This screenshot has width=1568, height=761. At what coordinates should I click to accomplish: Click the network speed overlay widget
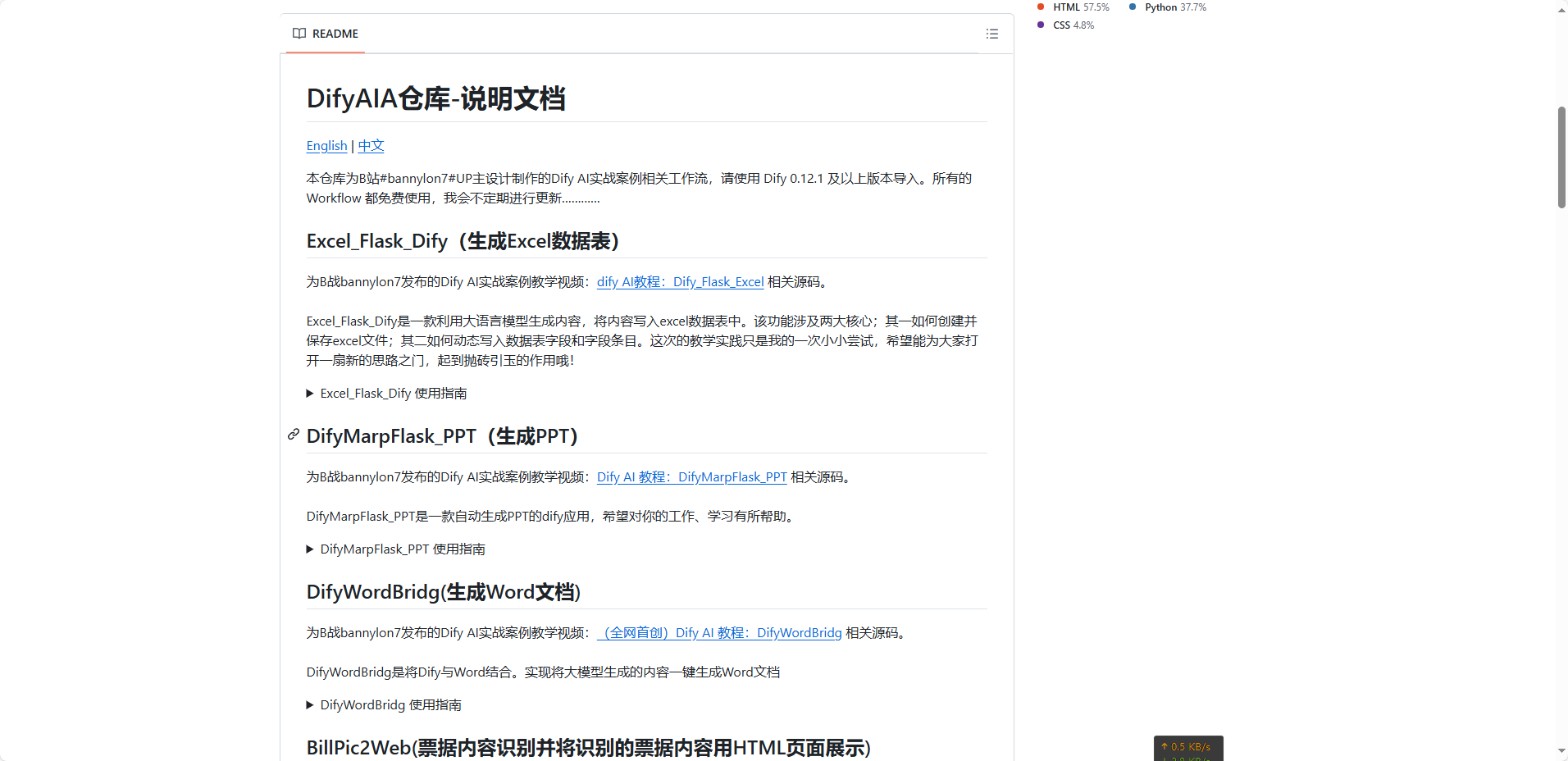1187,748
